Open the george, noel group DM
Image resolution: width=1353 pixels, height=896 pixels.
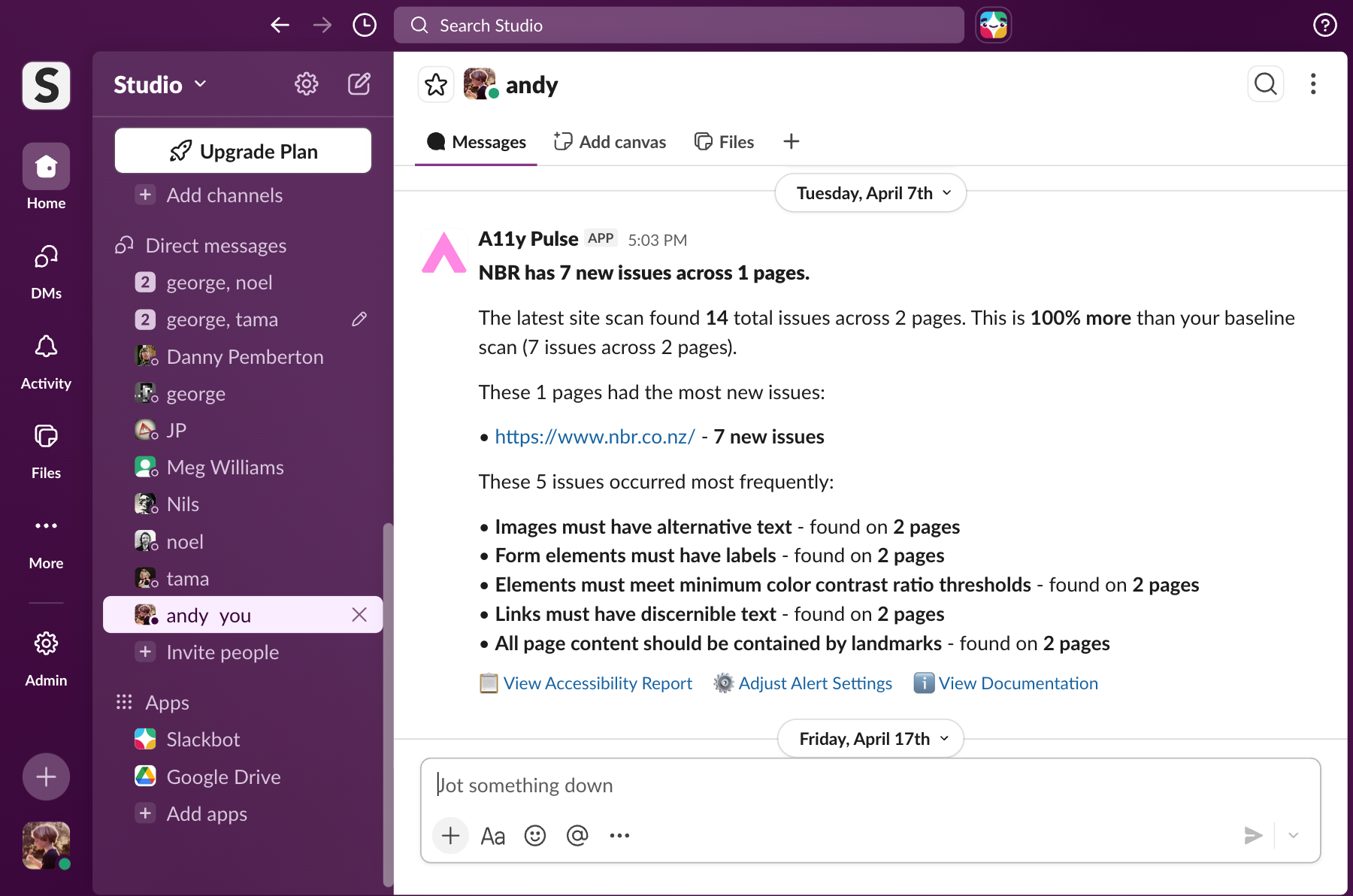243,283
